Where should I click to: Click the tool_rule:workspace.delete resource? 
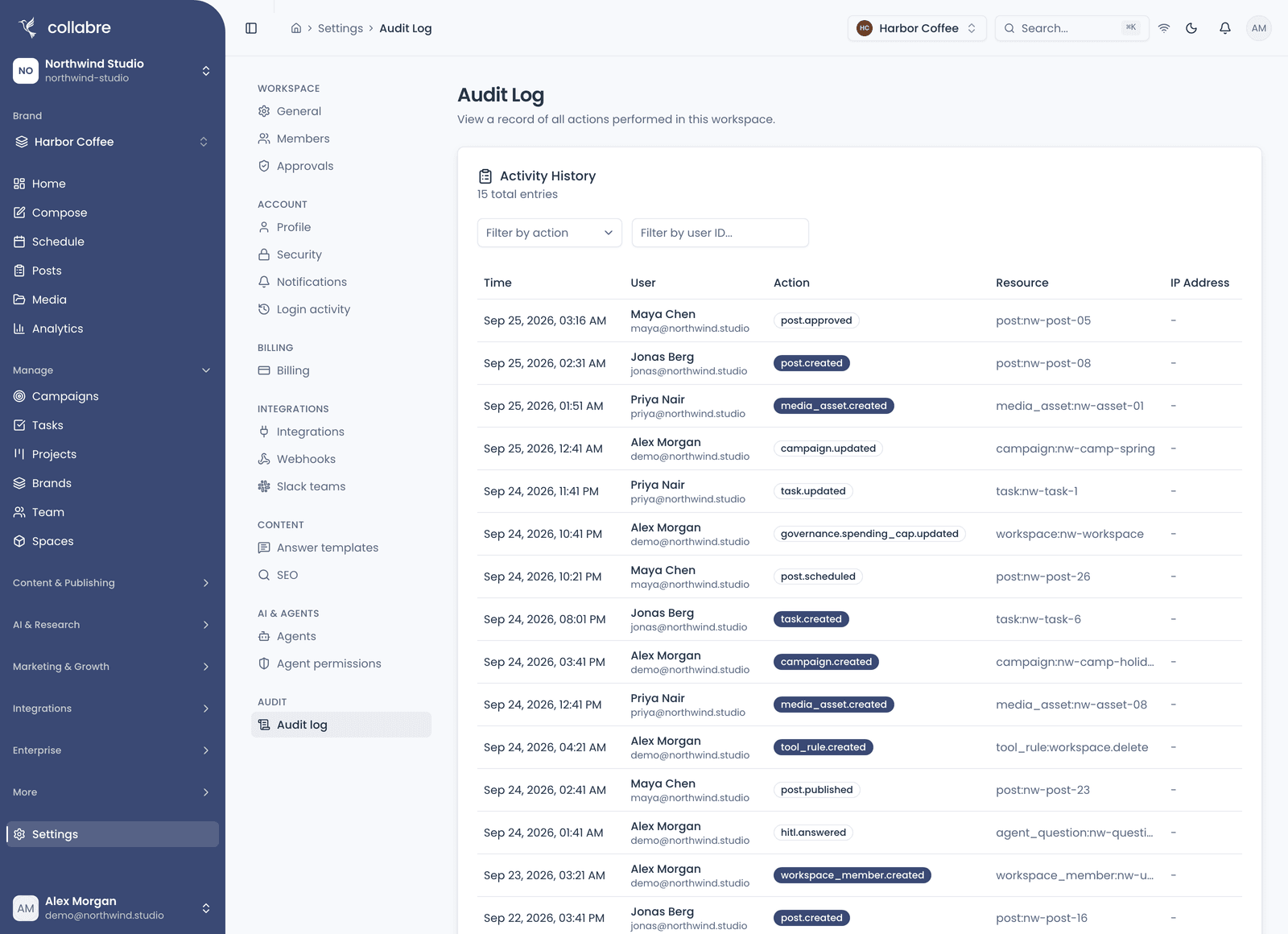click(1071, 747)
